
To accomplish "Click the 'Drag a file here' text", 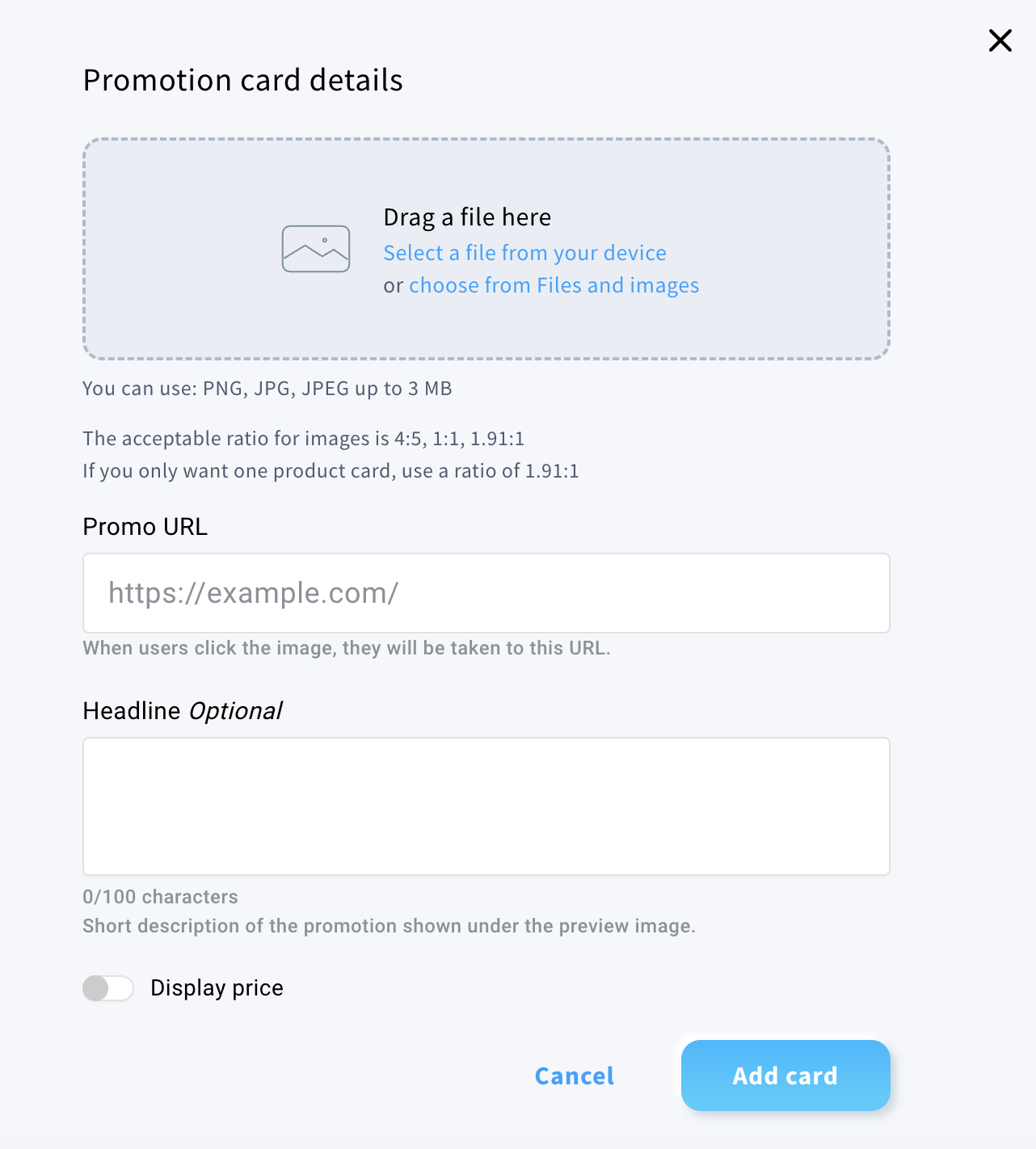I will coord(467,217).
